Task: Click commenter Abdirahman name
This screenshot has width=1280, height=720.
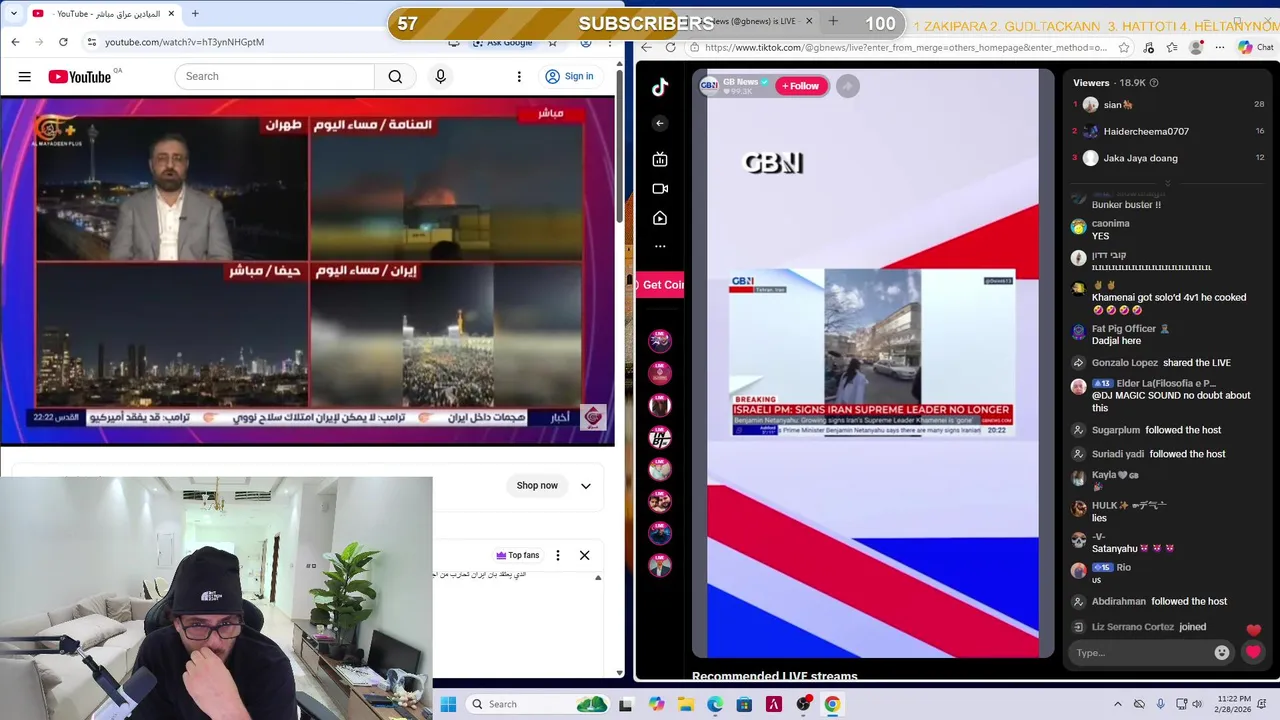Action: click(x=1119, y=602)
